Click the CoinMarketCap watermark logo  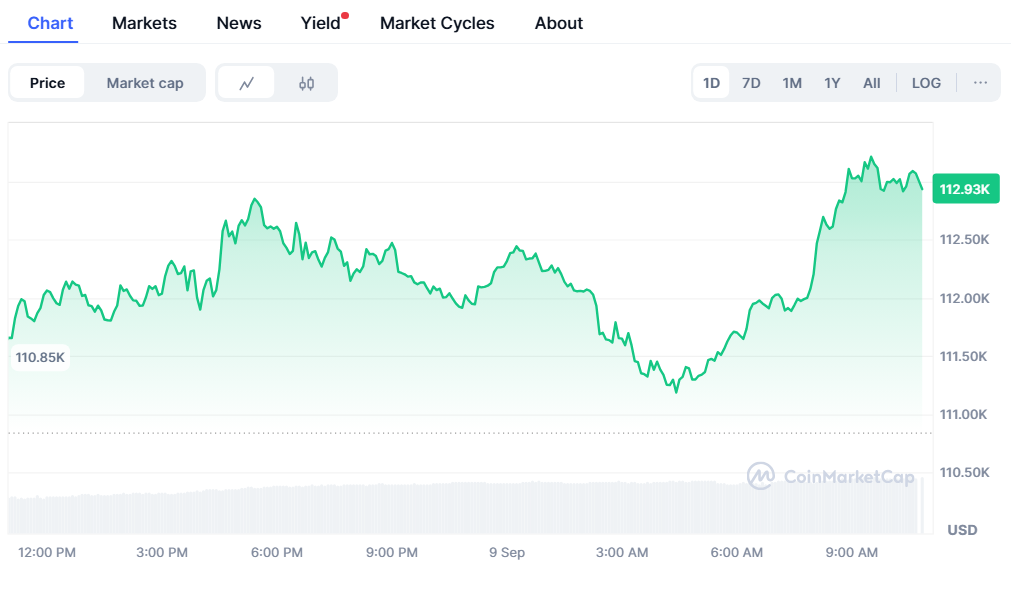pos(831,476)
